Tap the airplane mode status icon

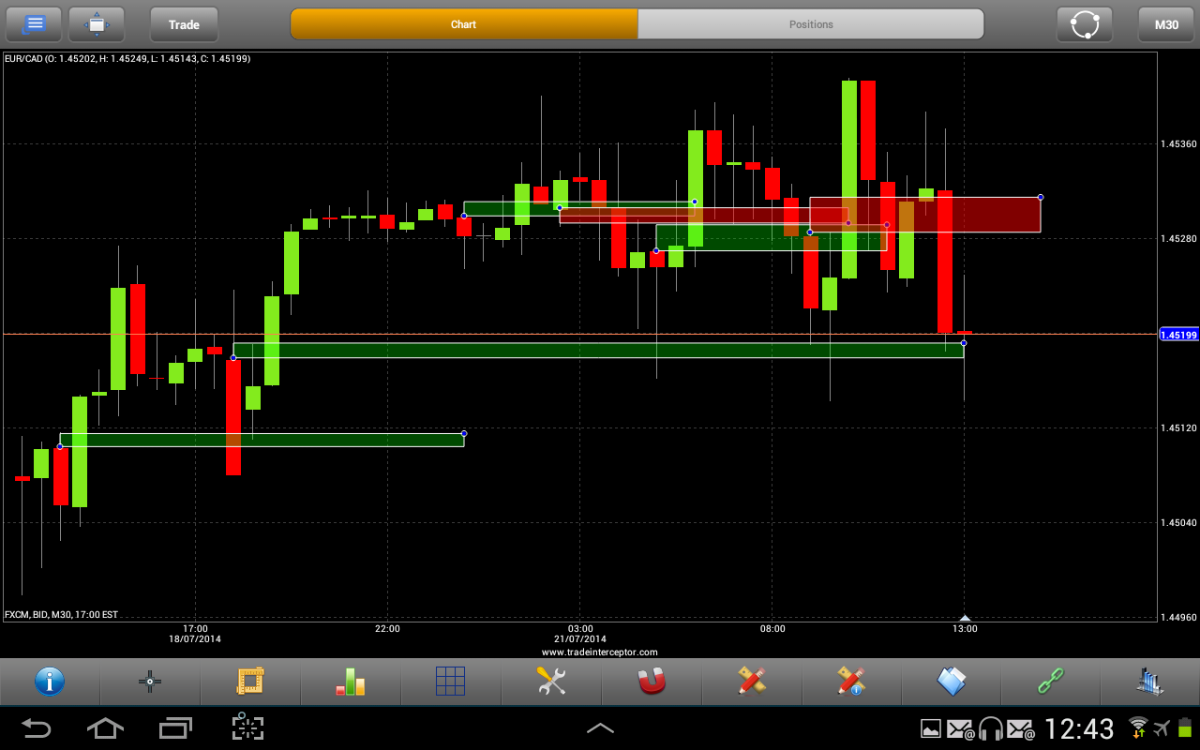tap(1163, 727)
